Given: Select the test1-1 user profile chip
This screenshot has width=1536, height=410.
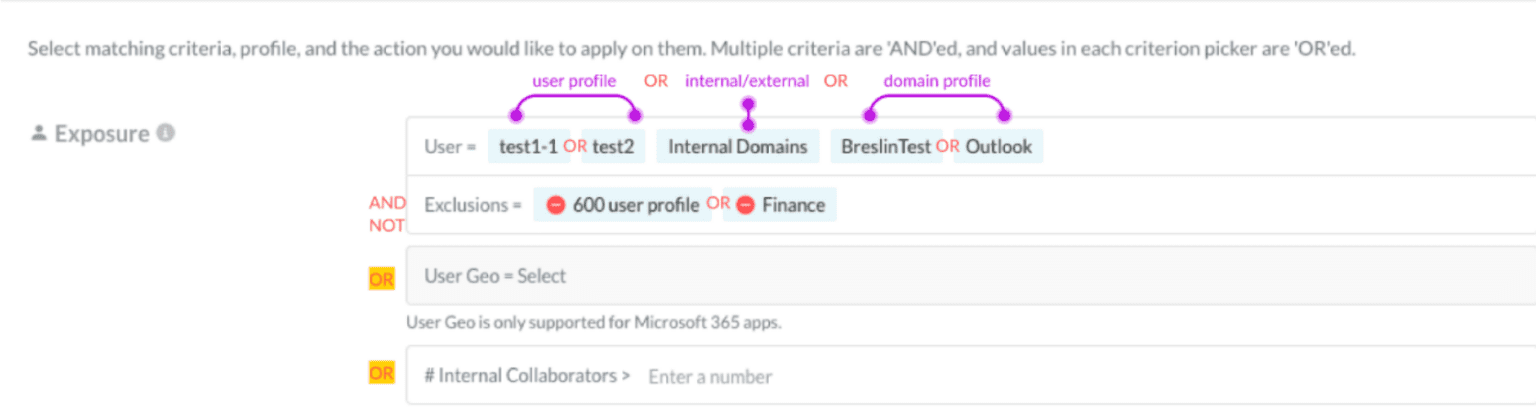Looking at the screenshot, I should tap(528, 147).
